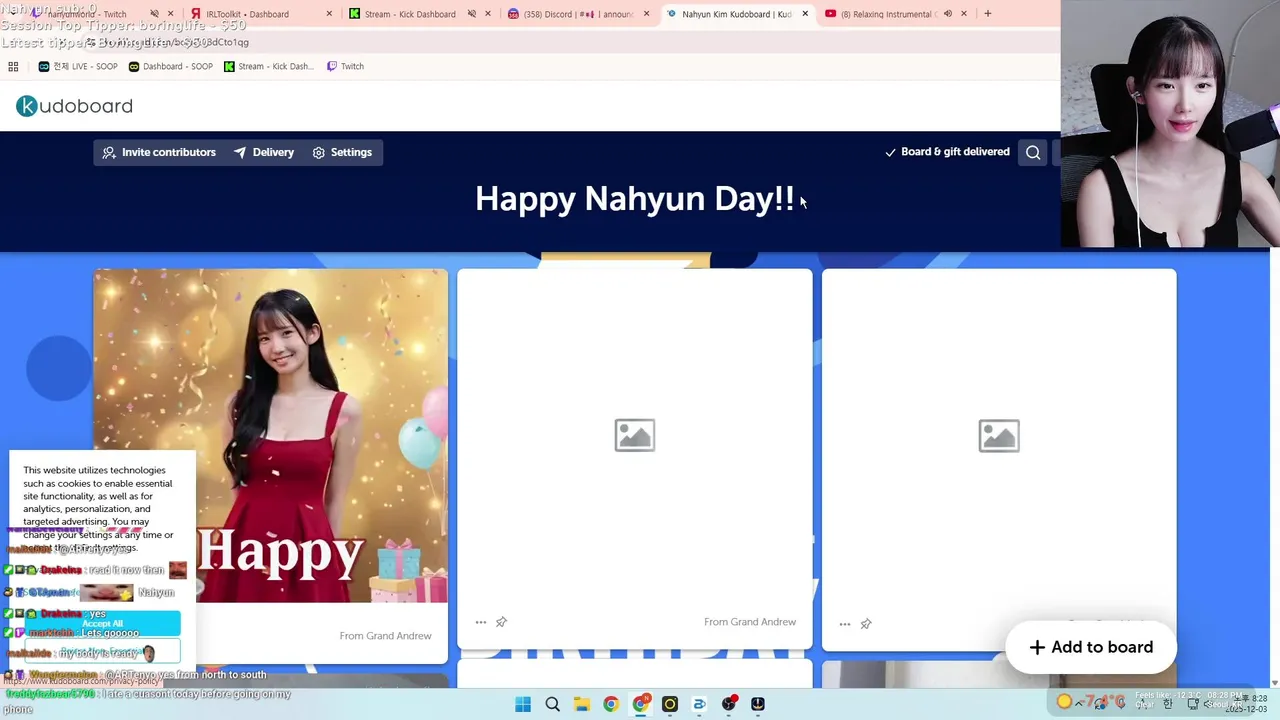Click the middle post's image placeholder
The width and height of the screenshot is (1280, 720).
[x=635, y=436]
